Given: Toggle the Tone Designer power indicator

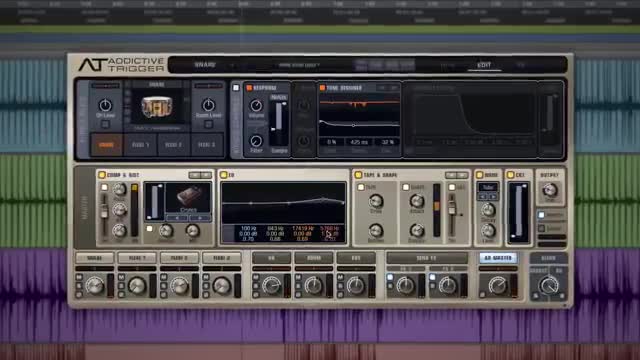Looking at the screenshot, I should 322,88.
